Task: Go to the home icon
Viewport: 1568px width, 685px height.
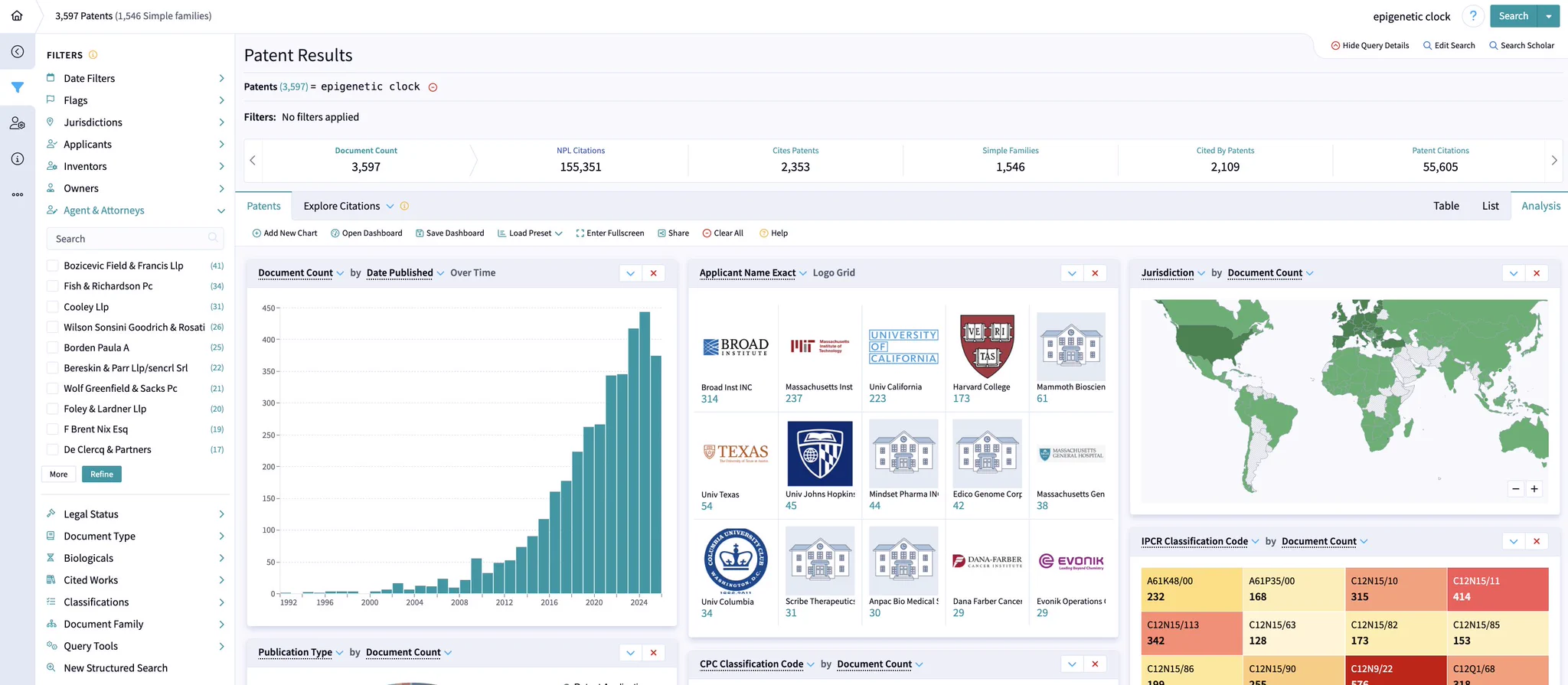Action: 17,15
